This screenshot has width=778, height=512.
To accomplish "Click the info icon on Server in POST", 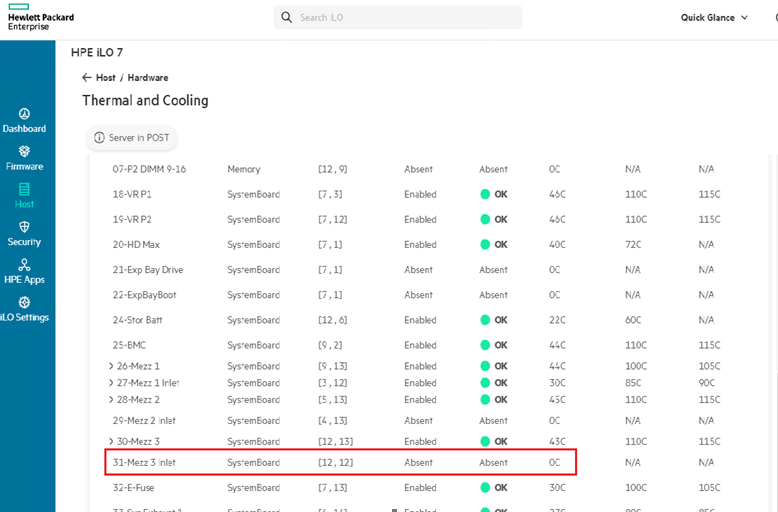I will [99, 137].
